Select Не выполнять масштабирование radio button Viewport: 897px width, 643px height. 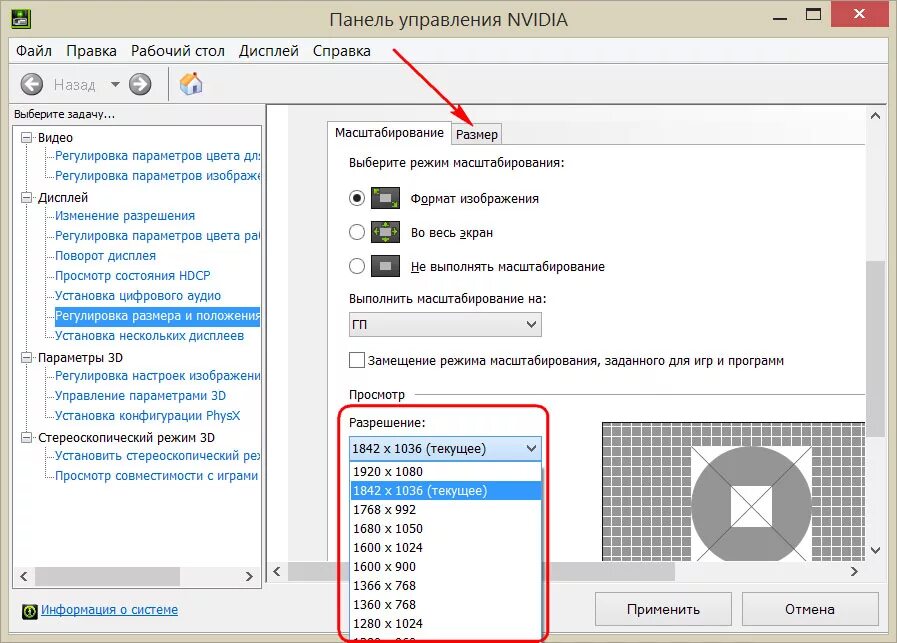pyautogui.click(x=357, y=266)
